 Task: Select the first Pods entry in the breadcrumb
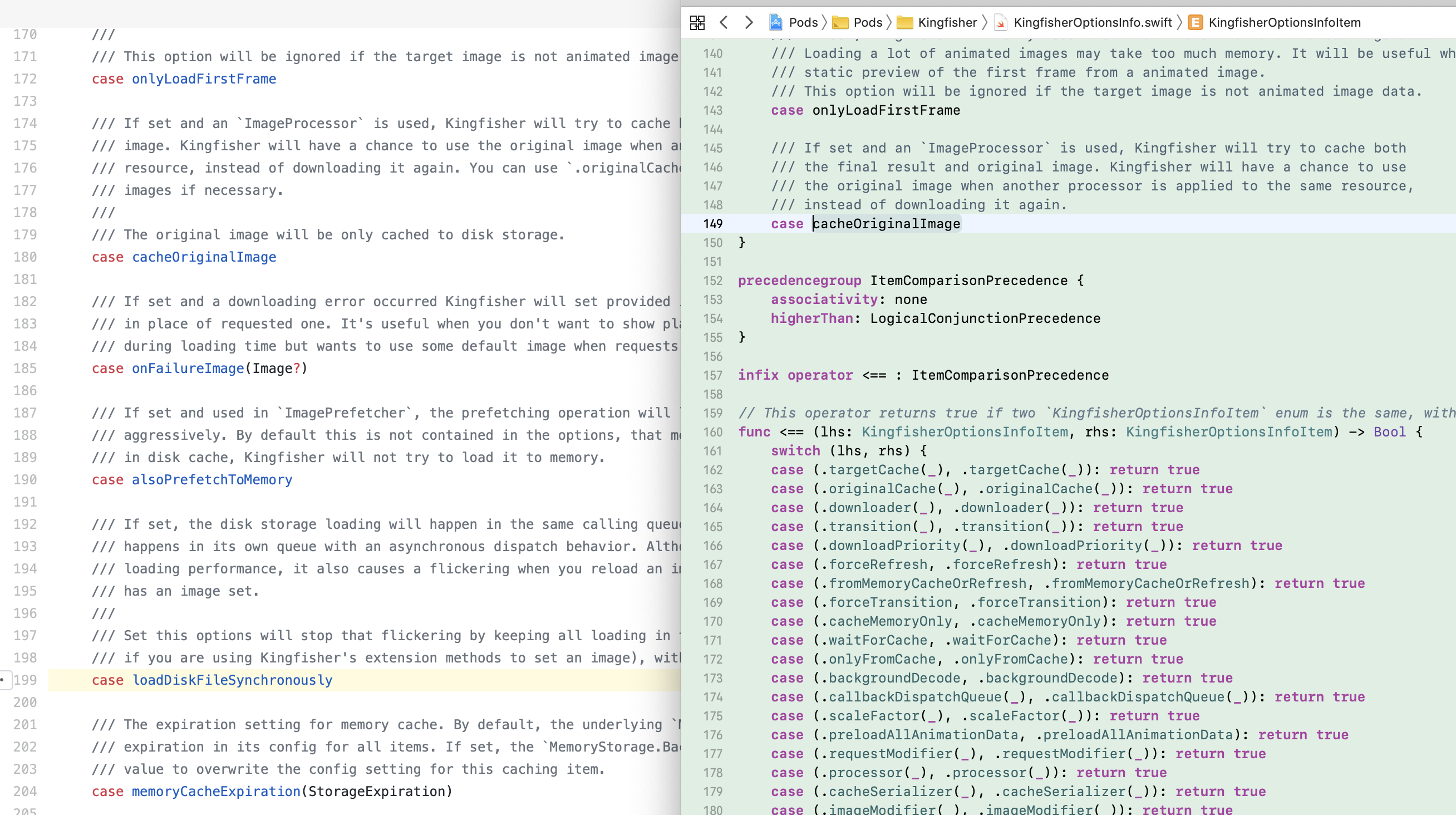click(x=803, y=23)
